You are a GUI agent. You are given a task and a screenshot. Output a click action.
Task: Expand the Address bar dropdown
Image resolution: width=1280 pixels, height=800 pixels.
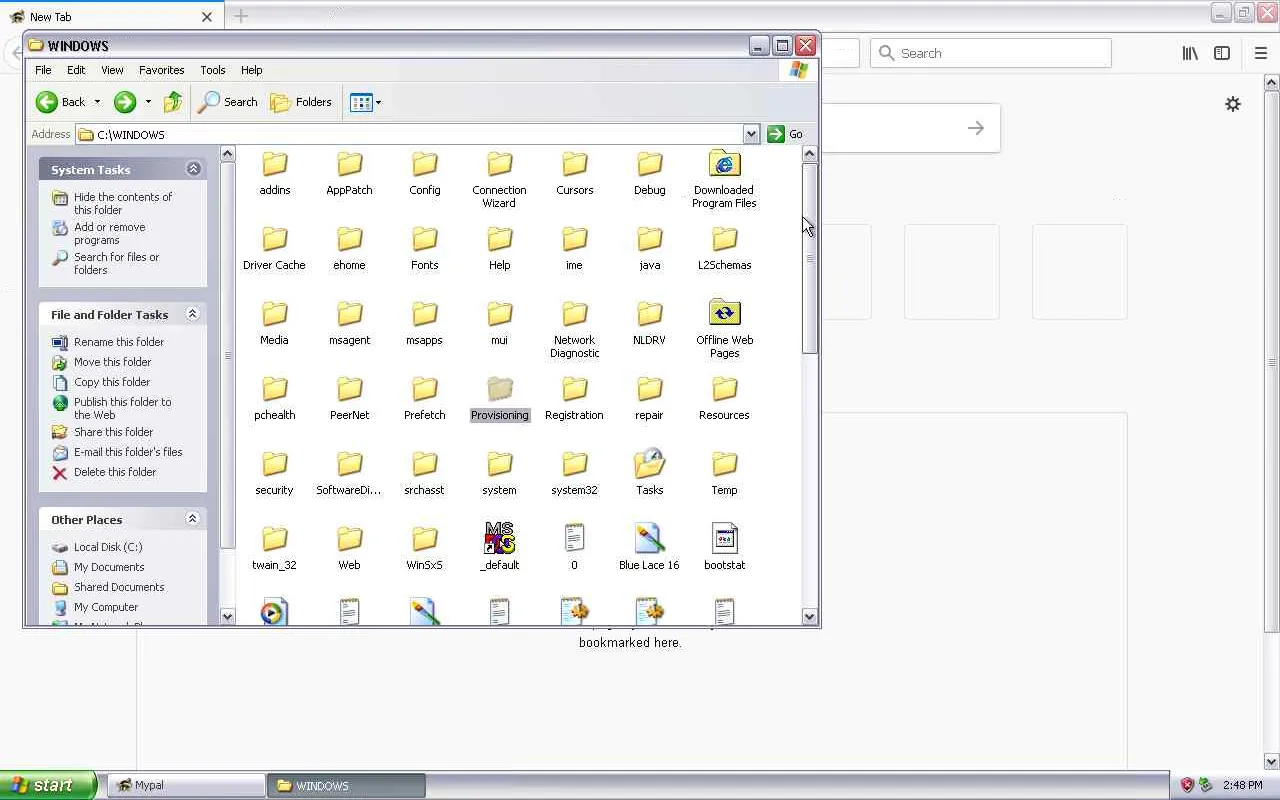coord(751,134)
